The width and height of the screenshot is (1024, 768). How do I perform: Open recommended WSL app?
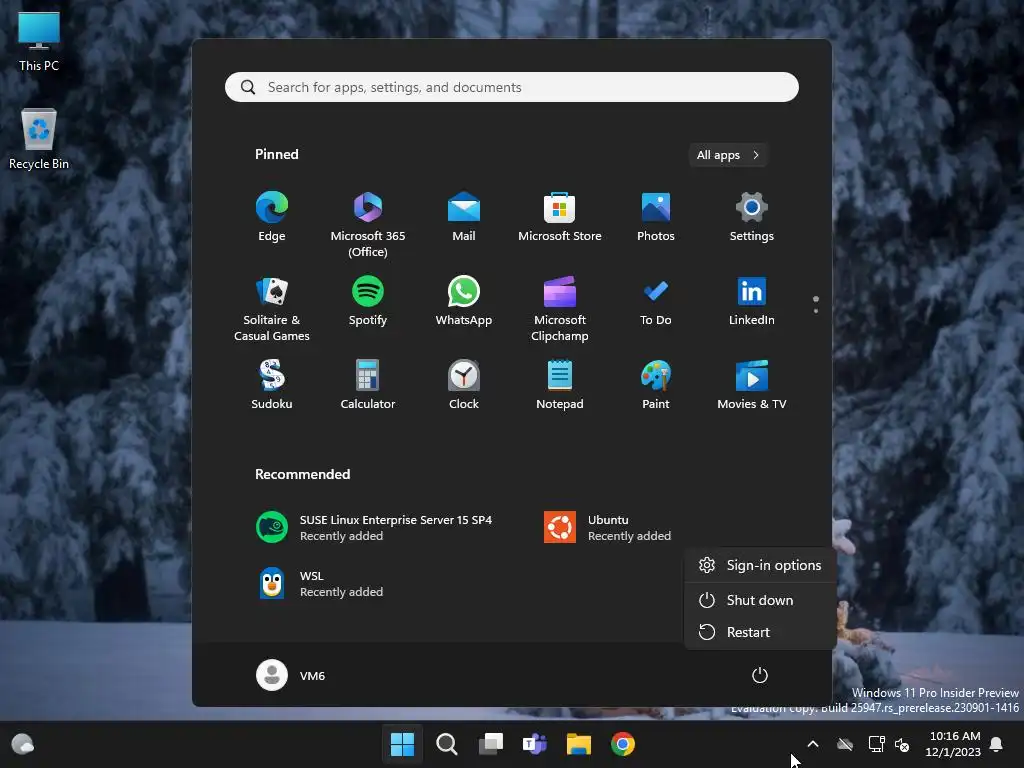(x=321, y=584)
